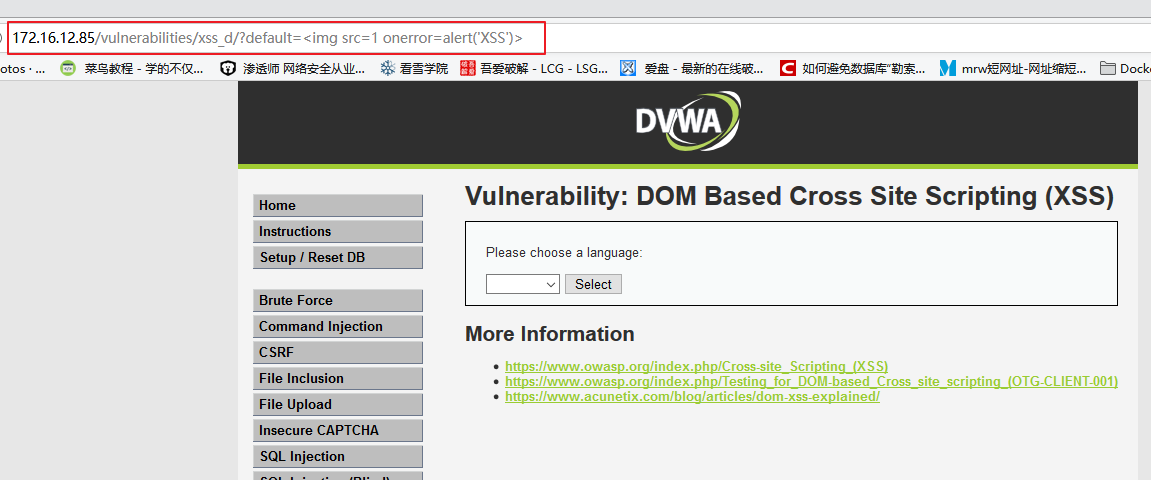Open the 菜鸟教程 bookmark icon
This screenshot has height=480, width=1151.
[x=68, y=69]
